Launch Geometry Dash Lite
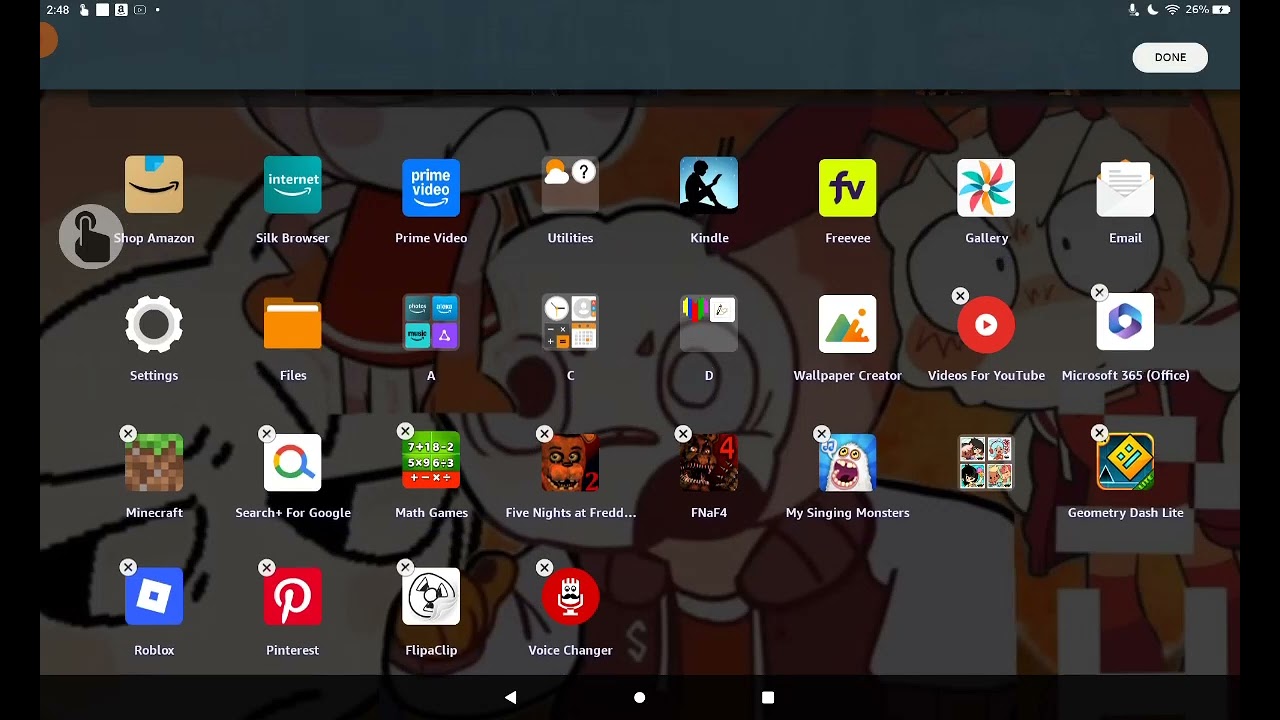 pos(1125,462)
